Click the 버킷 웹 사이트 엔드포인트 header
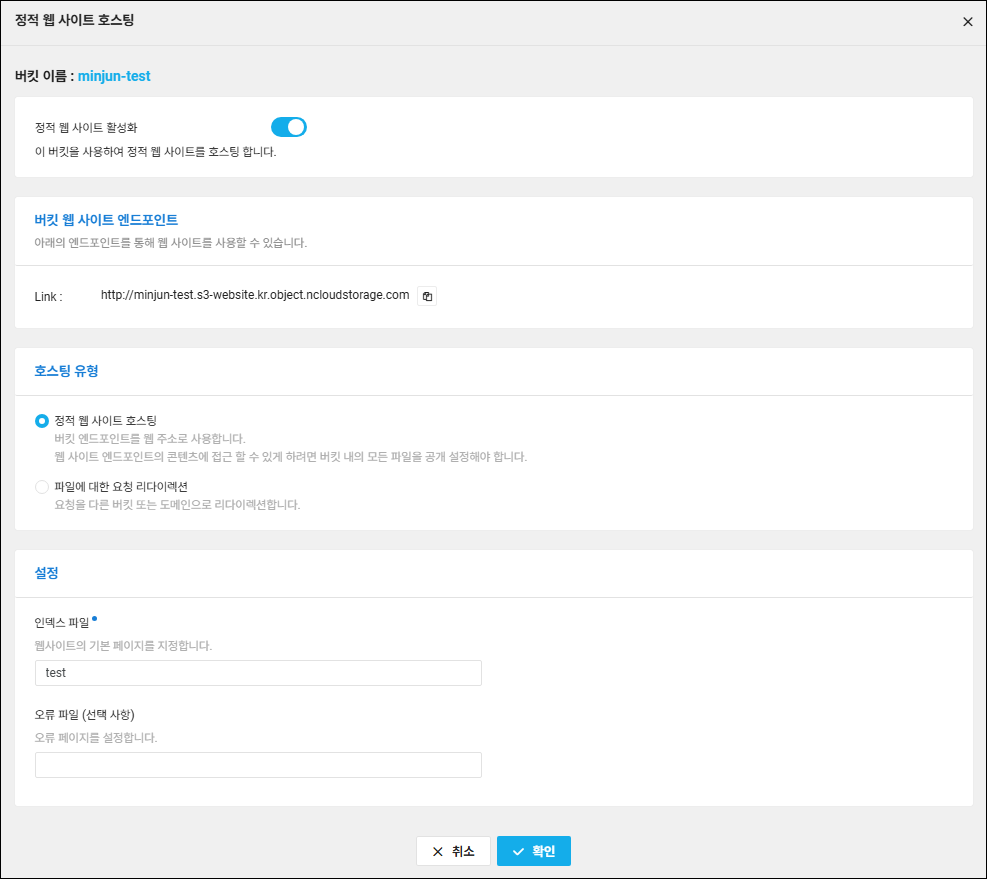987x879 pixels. pos(105,220)
